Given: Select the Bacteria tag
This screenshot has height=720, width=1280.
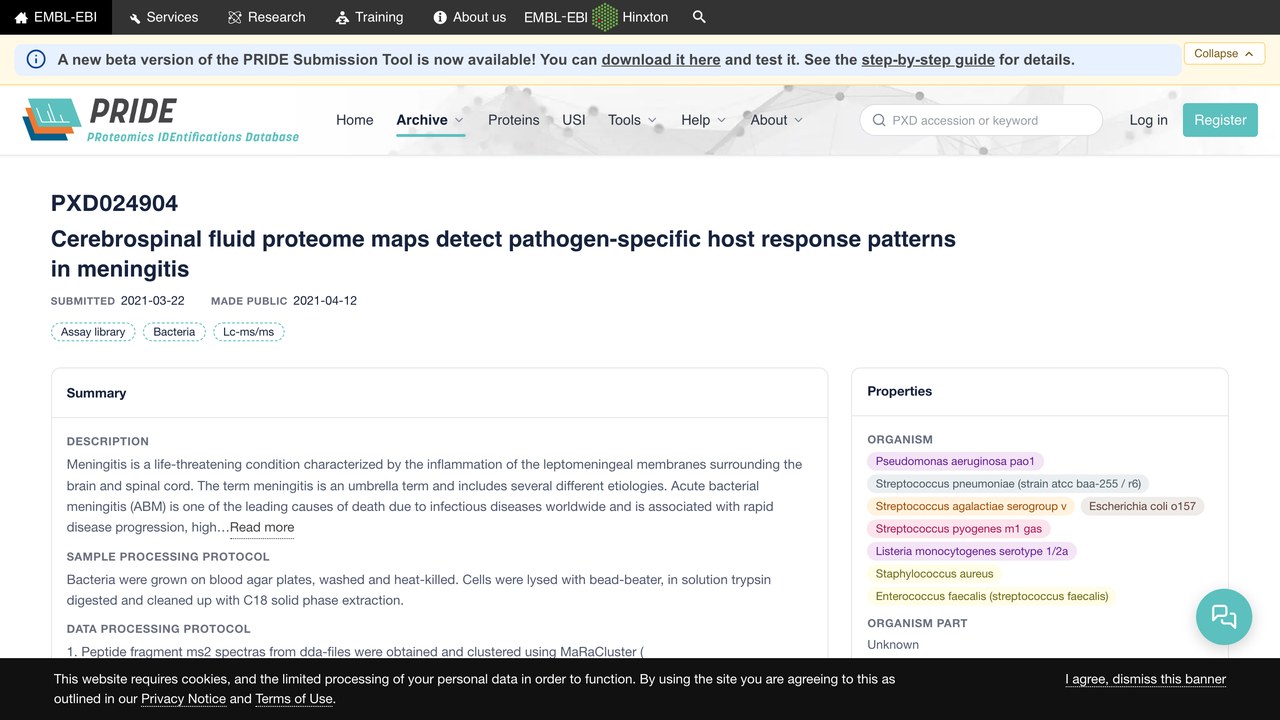Looking at the screenshot, I should [x=174, y=332].
